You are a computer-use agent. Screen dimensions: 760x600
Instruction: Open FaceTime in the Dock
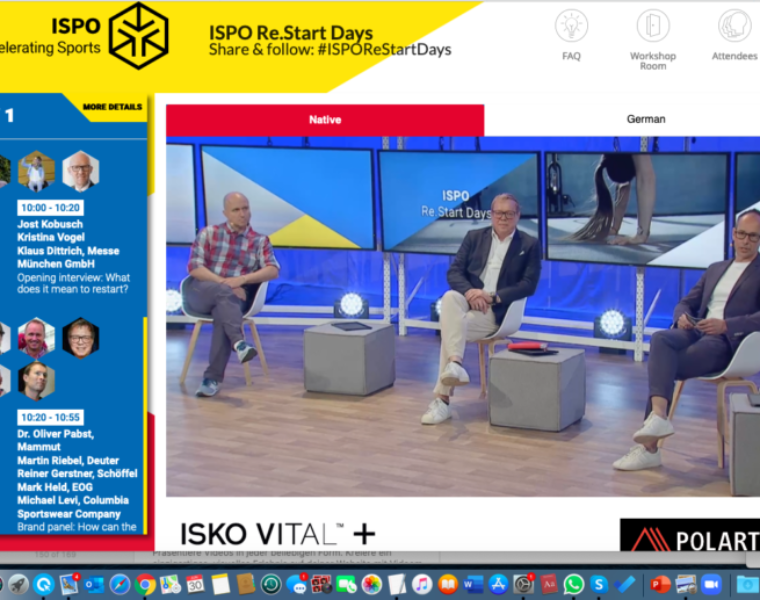347,584
